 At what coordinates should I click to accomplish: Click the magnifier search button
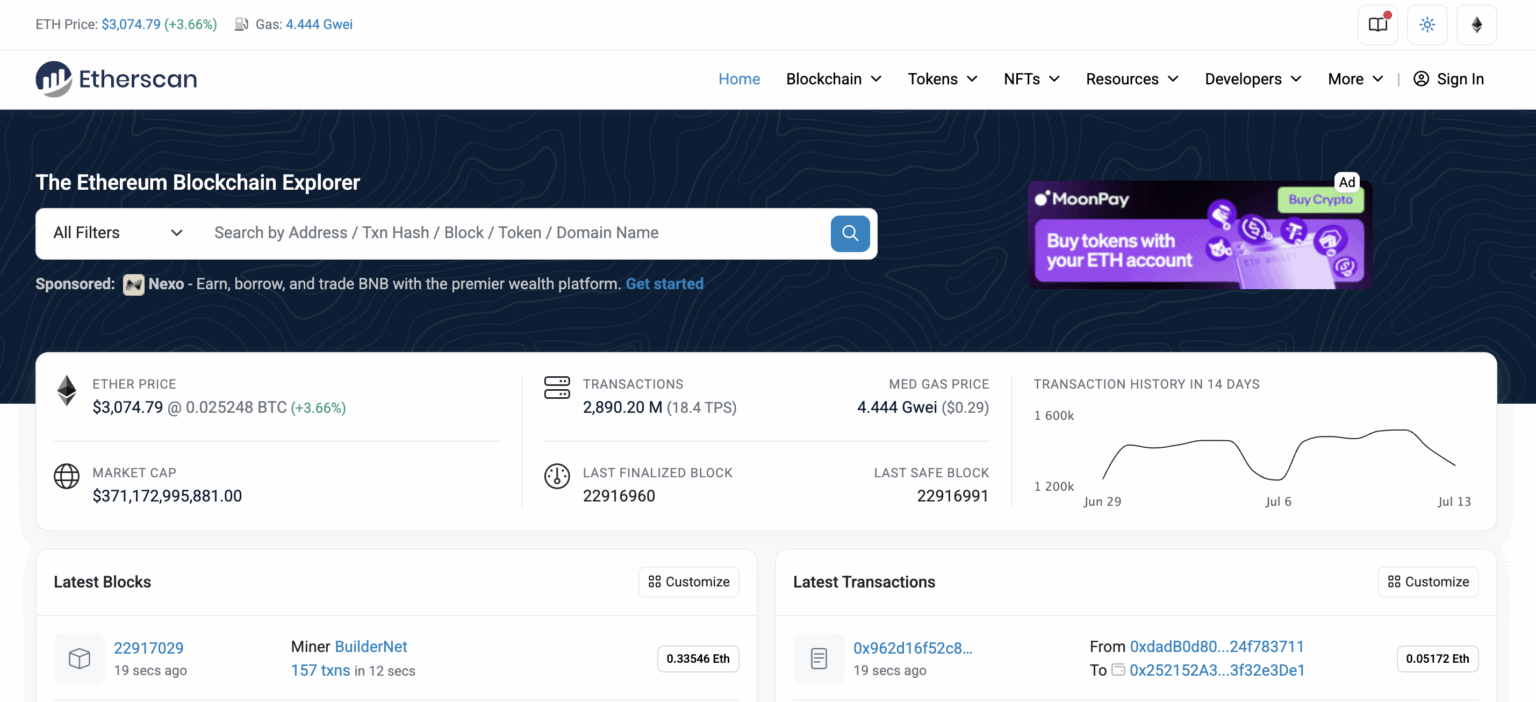click(x=849, y=233)
